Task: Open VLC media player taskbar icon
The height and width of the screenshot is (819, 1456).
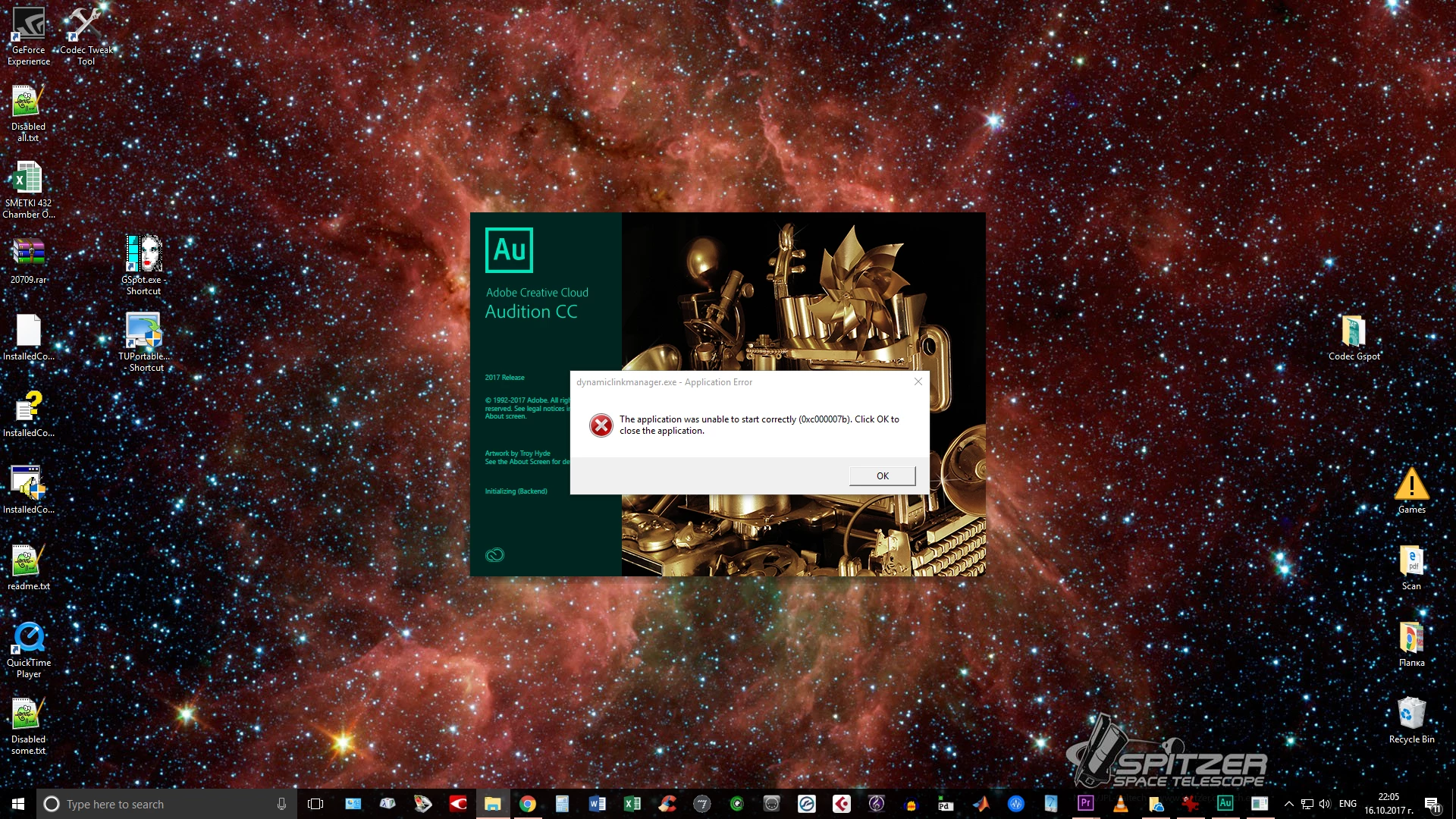Action: [1120, 804]
